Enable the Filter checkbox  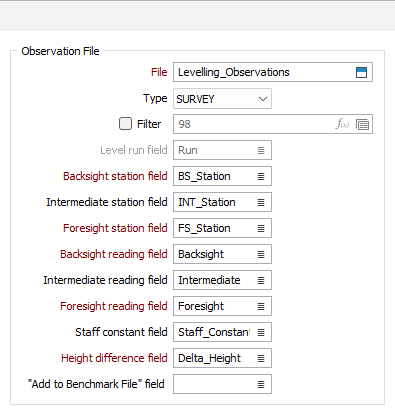point(125,124)
